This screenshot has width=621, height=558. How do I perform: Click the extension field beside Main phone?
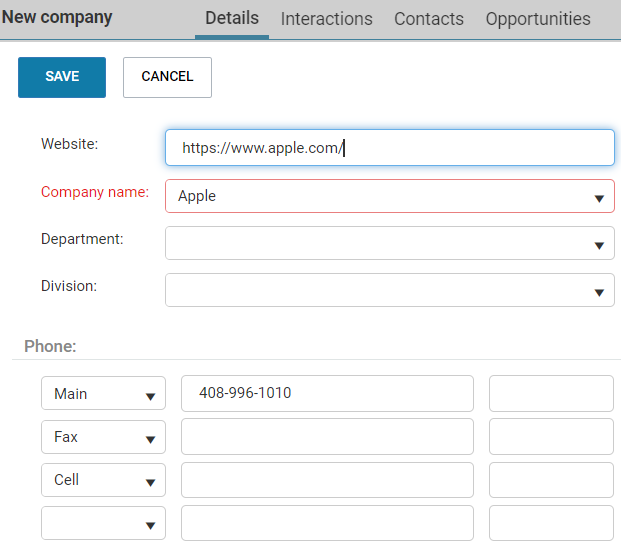tap(551, 394)
